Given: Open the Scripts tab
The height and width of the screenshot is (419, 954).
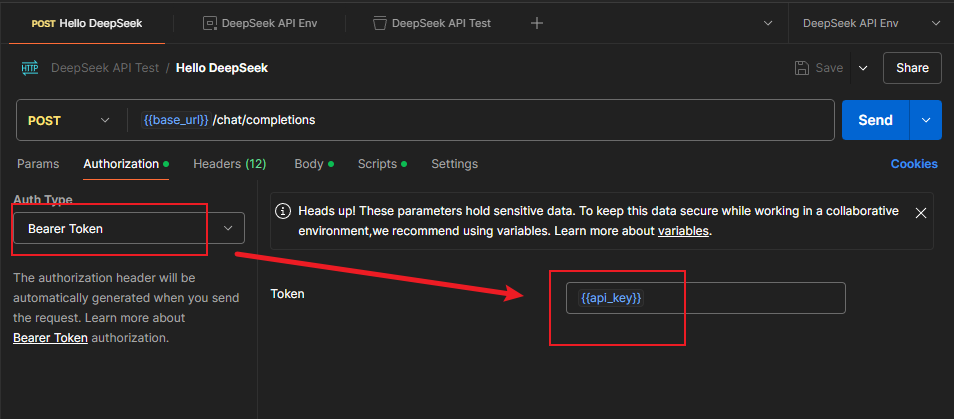Looking at the screenshot, I should [x=382, y=164].
